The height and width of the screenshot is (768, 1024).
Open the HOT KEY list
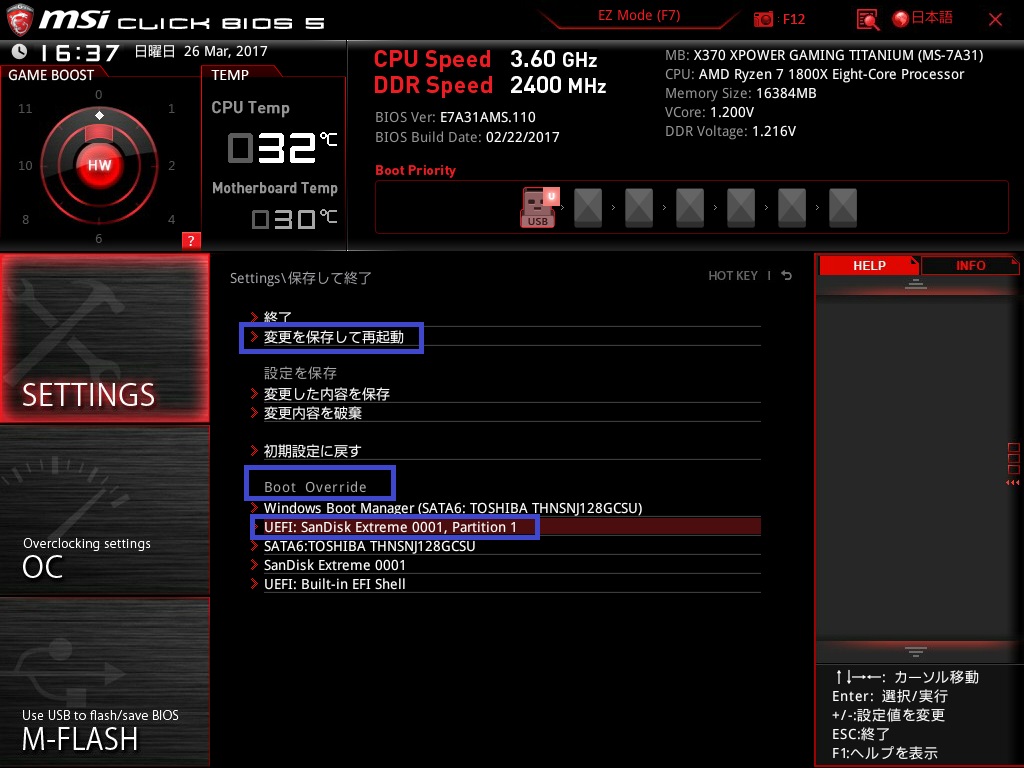(733, 276)
